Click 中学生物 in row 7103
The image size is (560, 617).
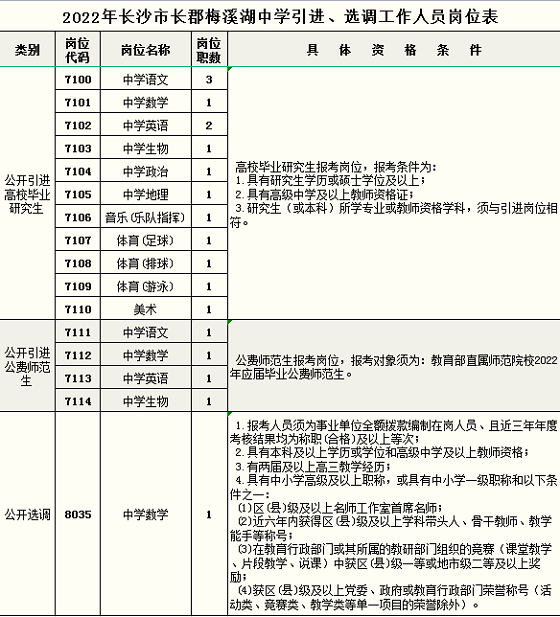146,148
